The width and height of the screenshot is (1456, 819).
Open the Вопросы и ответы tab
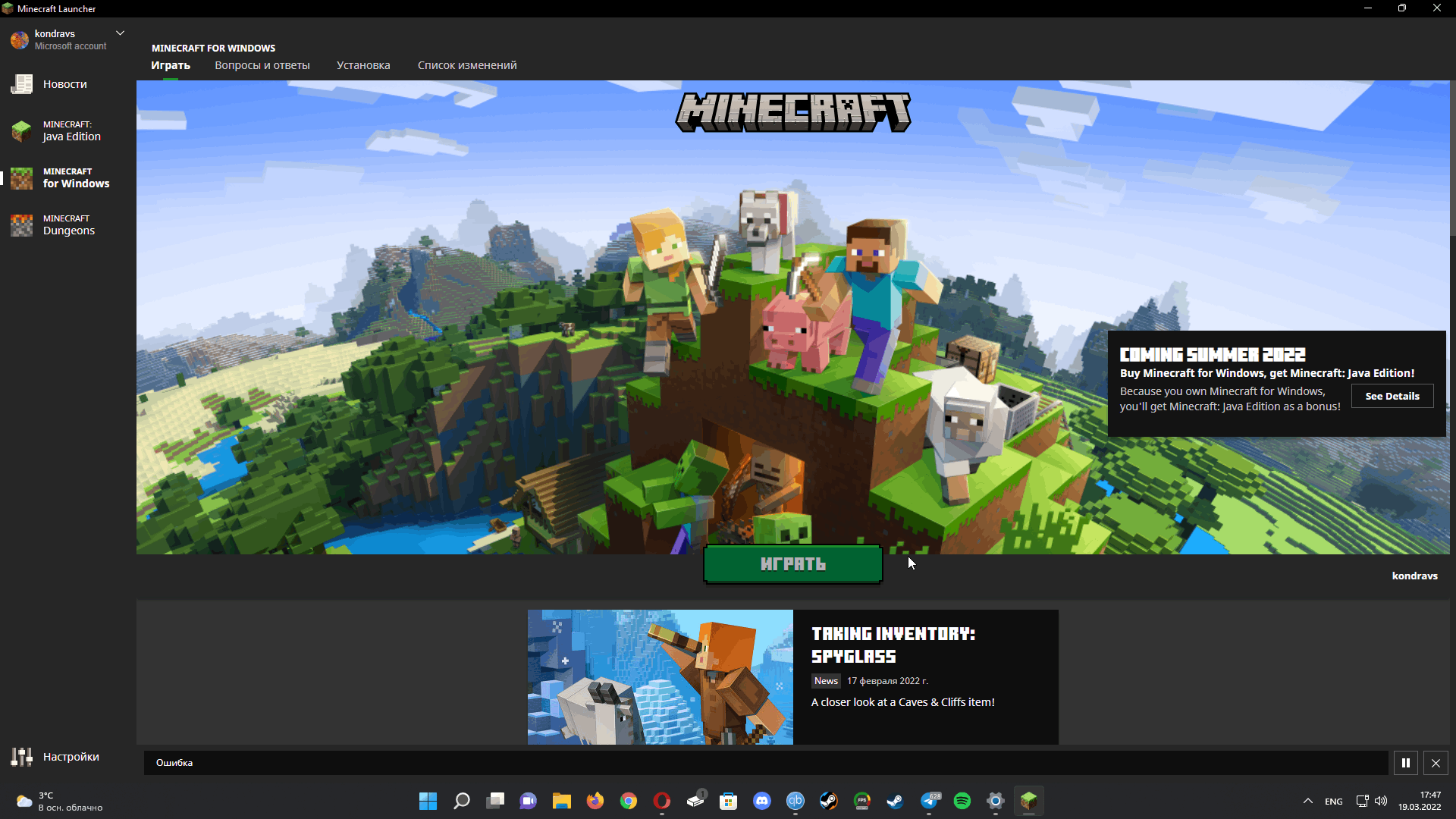pos(262,65)
